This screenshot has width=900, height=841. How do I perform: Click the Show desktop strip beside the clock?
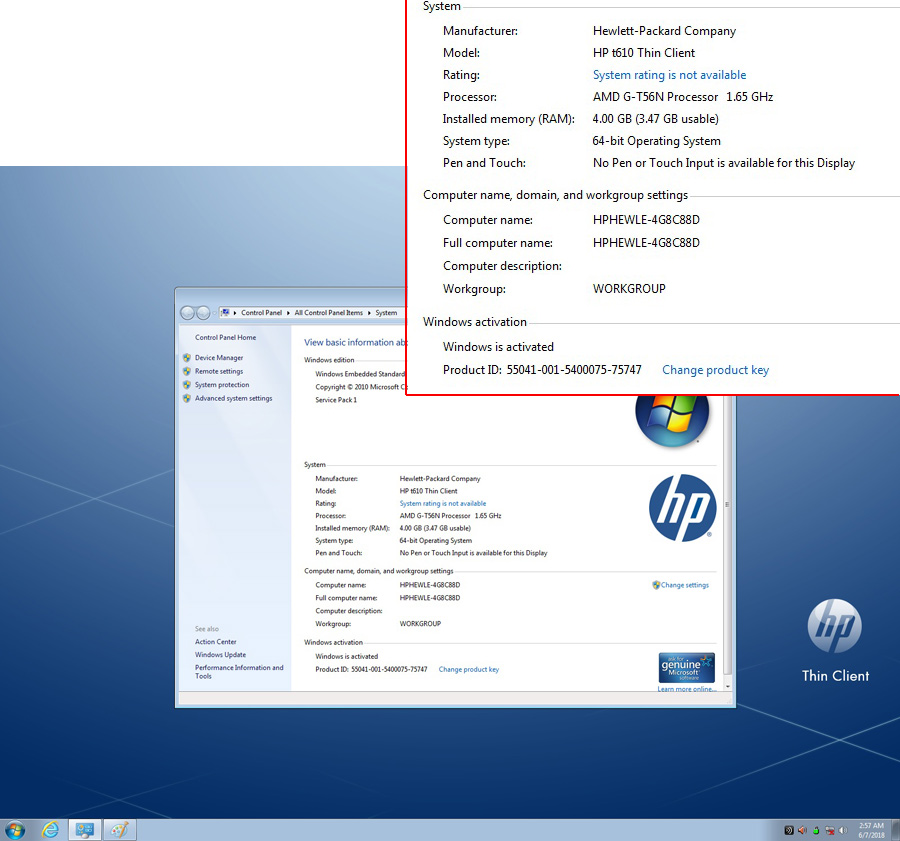[x=895, y=830]
